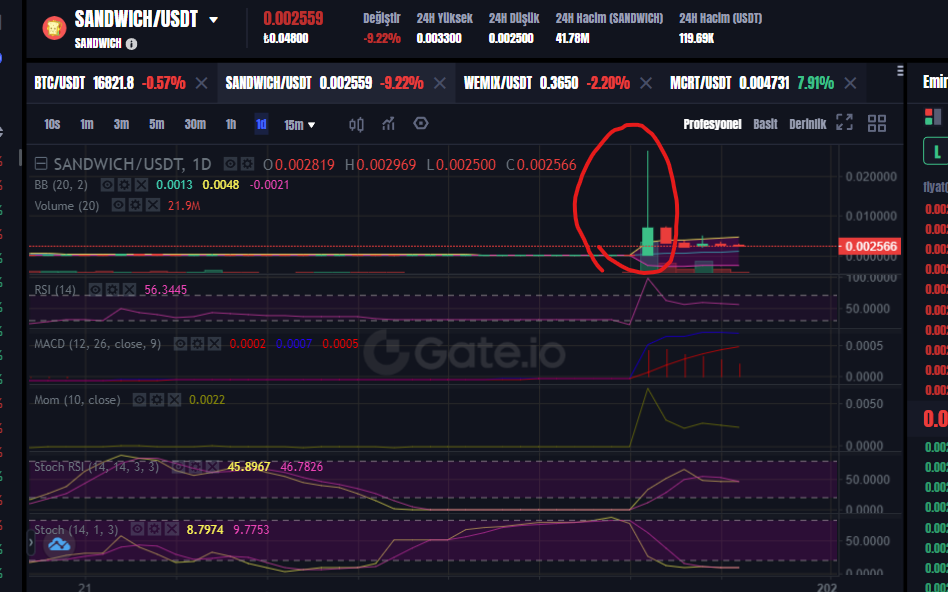
Task: Click the 24H Düşük value 0.002500
Action: 511,39
